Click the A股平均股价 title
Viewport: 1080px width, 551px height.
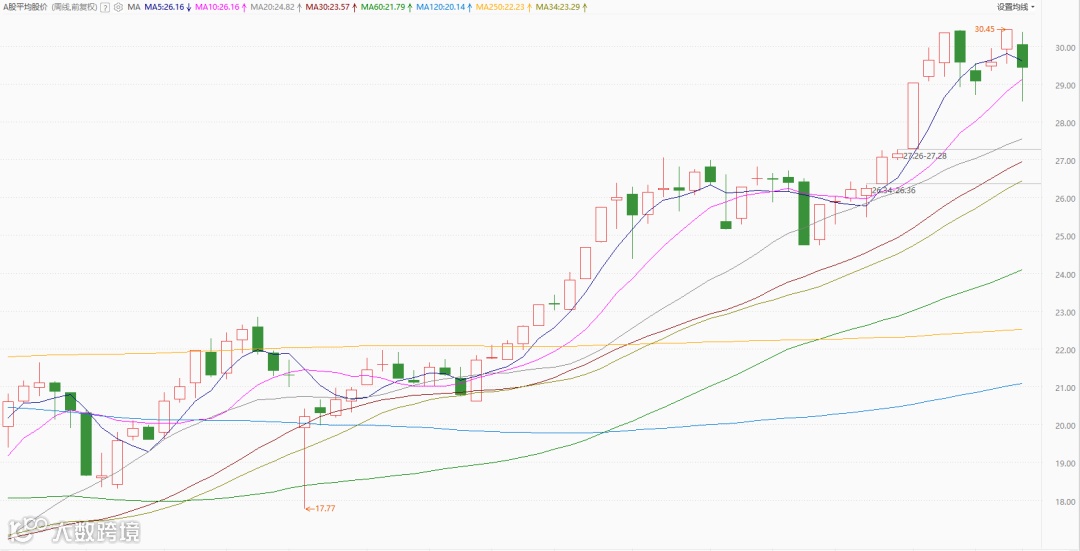coord(25,7)
